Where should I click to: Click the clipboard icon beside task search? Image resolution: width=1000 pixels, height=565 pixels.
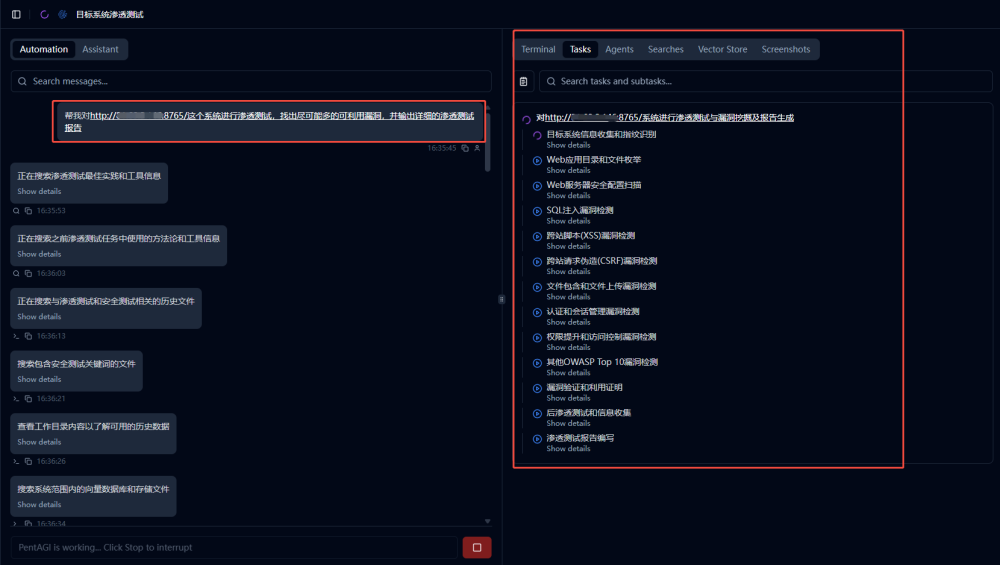pos(523,82)
